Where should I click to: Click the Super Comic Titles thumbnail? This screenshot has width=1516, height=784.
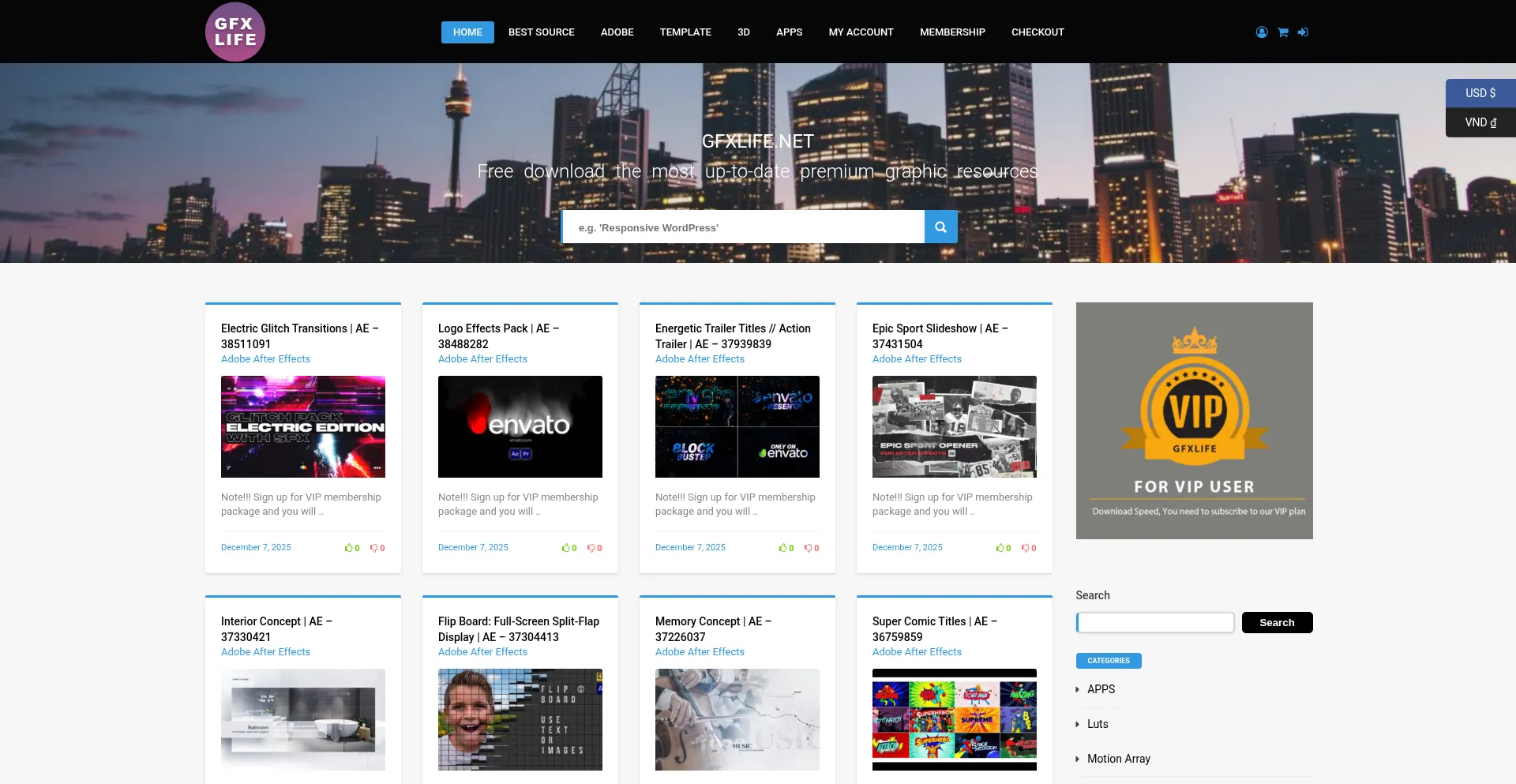pyautogui.click(x=954, y=719)
